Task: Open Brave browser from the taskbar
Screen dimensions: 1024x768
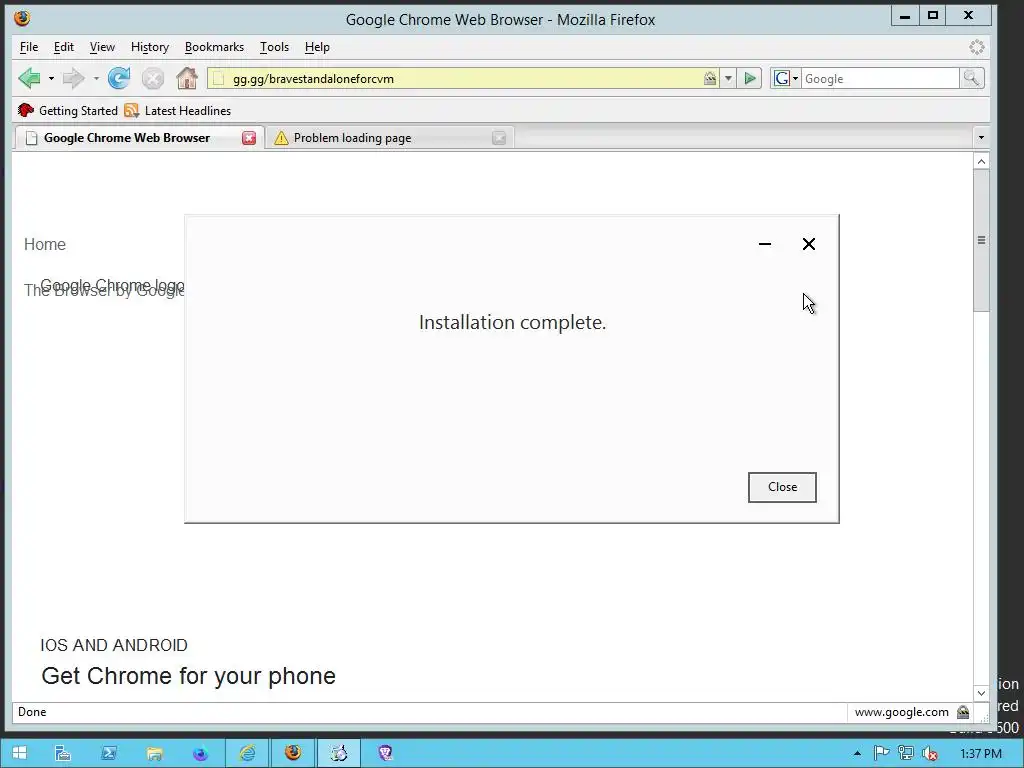Action: (x=385, y=754)
